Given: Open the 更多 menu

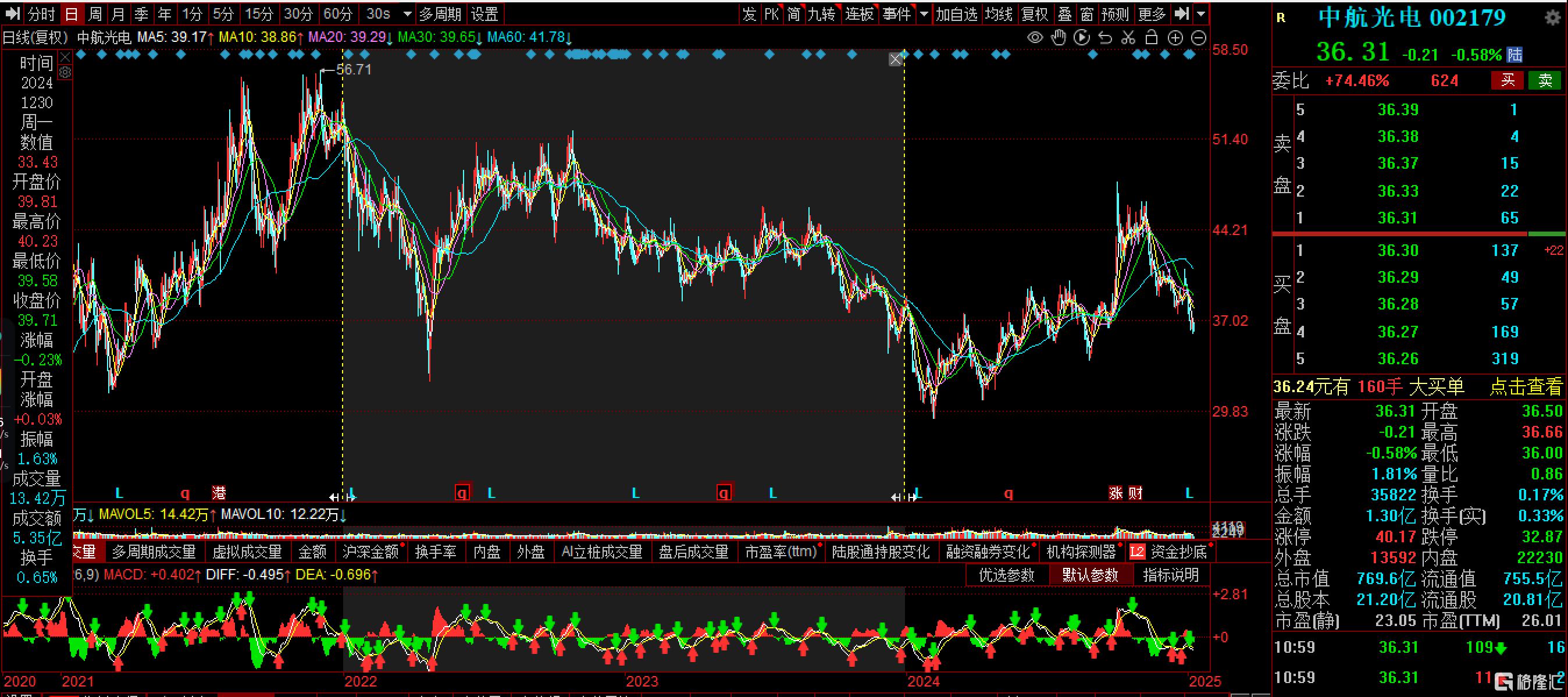Looking at the screenshot, I should [1152, 13].
